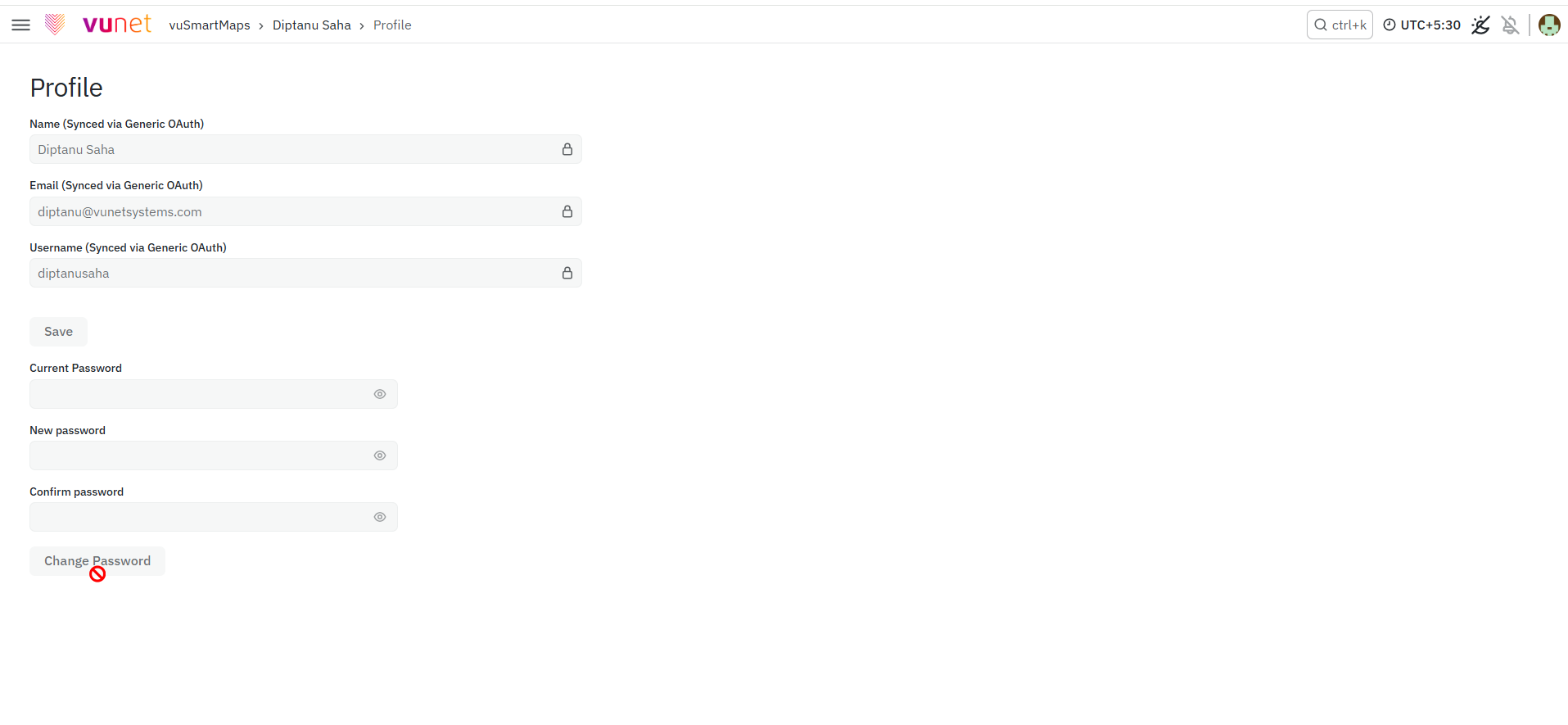
Task: Reveal the New password text
Action: click(x=380, y=455)
